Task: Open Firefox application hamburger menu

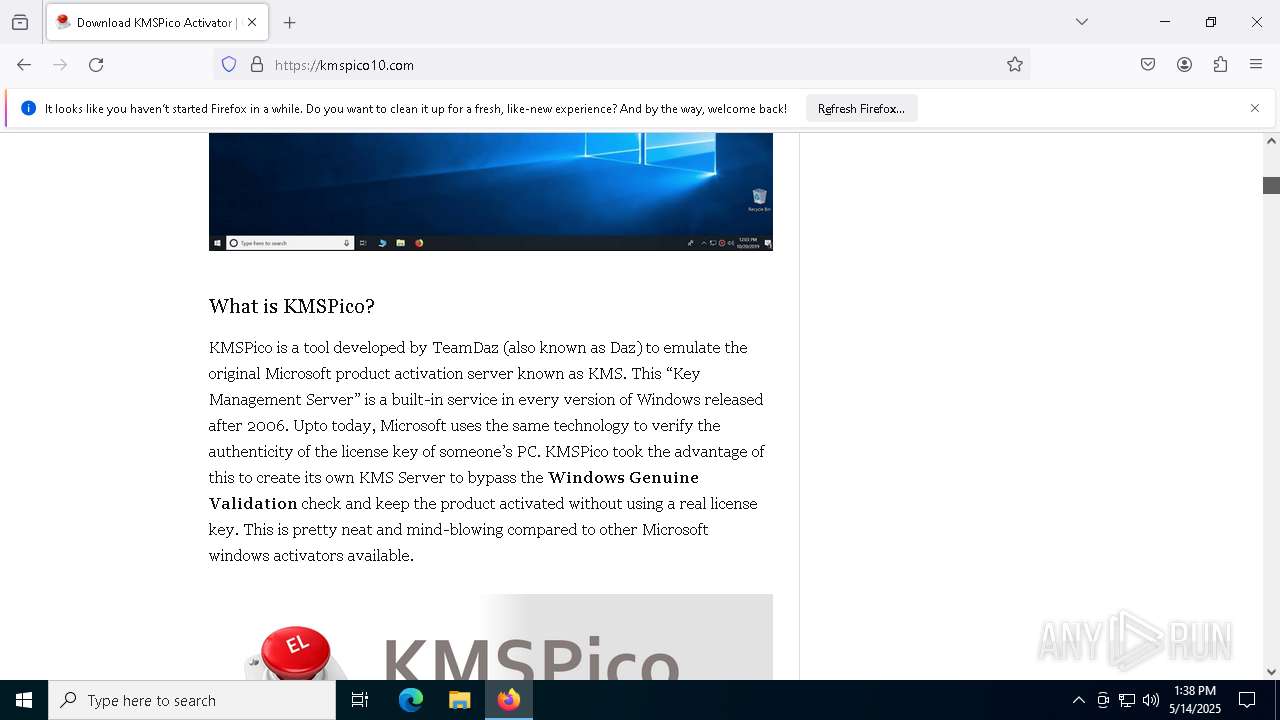Action: click(1256, 64)
